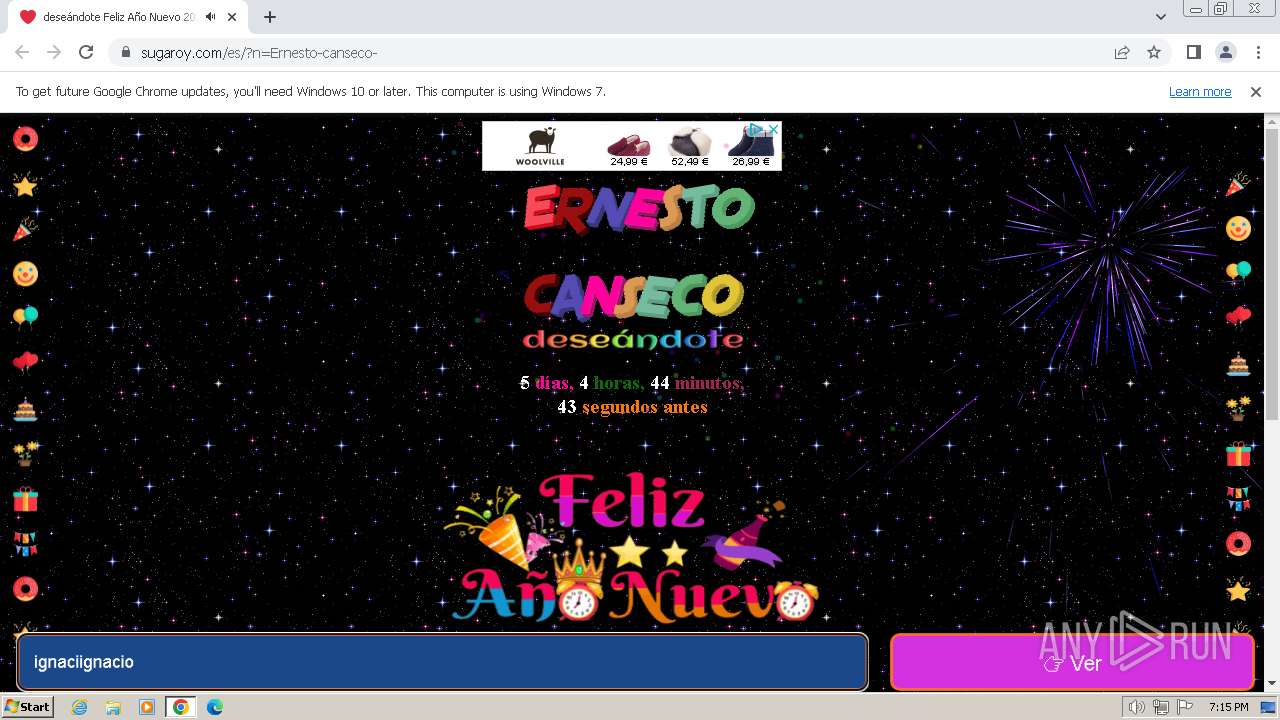This screenshot has height=720, width=1280.
Task: Click the balloons emoji on left
Action: (x=25, y=317)
